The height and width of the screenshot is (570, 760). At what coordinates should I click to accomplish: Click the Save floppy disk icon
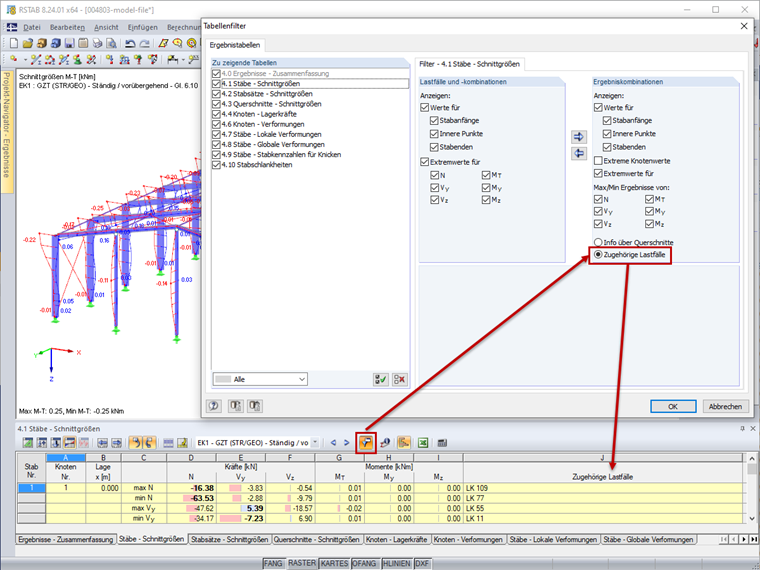coord(69,43)
